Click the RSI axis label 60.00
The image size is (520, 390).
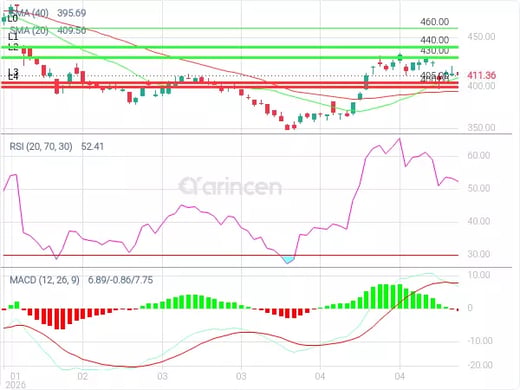point(479,156)
